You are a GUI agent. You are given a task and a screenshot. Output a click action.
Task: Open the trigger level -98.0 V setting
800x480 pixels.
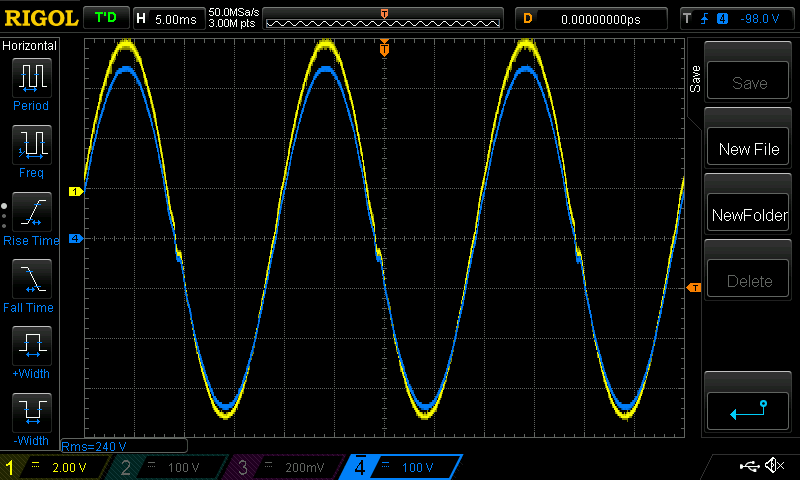[736, 18]
